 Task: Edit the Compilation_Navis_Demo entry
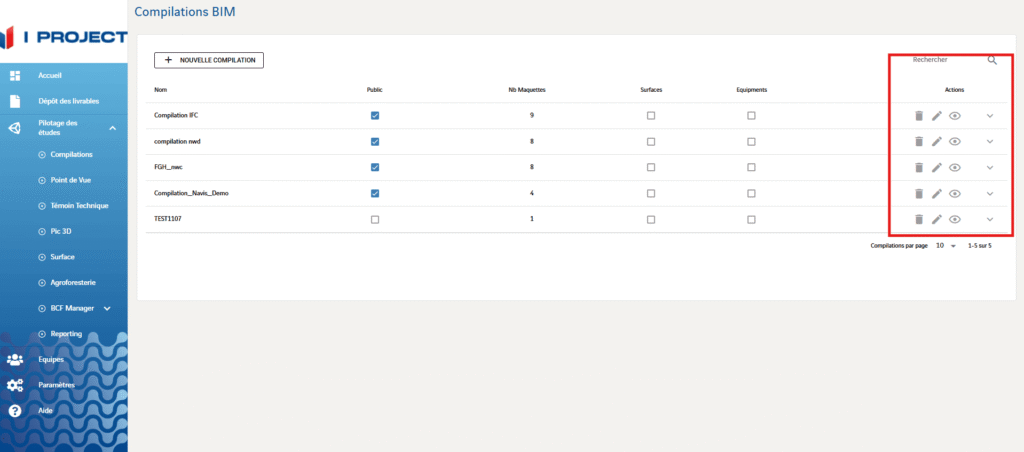[x=937, y=194]
